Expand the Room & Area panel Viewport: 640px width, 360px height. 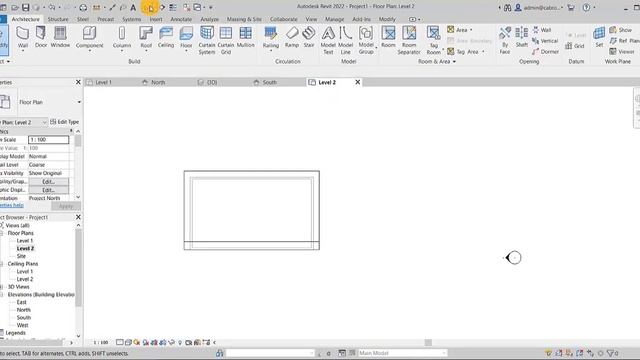click(x=437, y=61)
